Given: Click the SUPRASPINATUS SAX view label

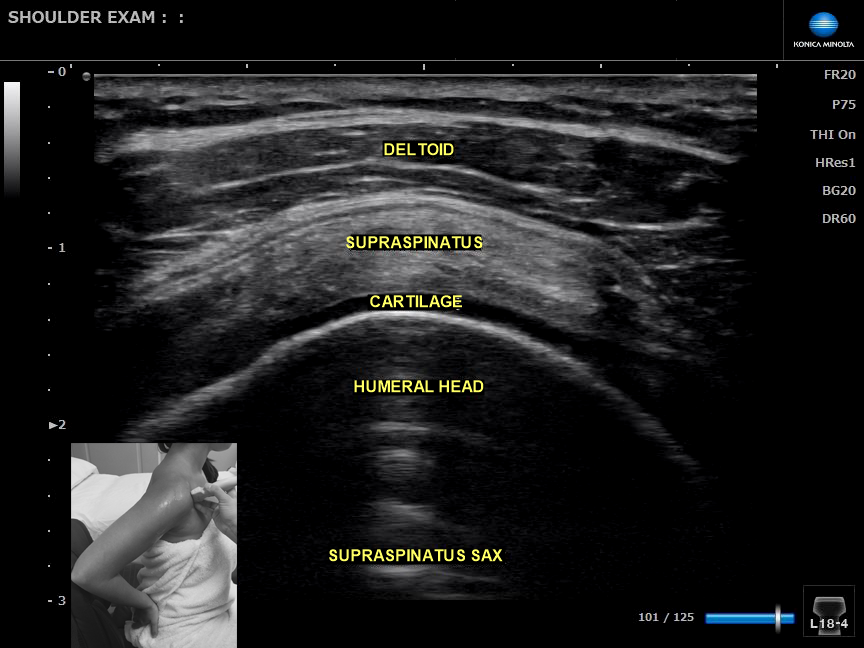Looking at the screenshot, I should (x=415, y=555).
